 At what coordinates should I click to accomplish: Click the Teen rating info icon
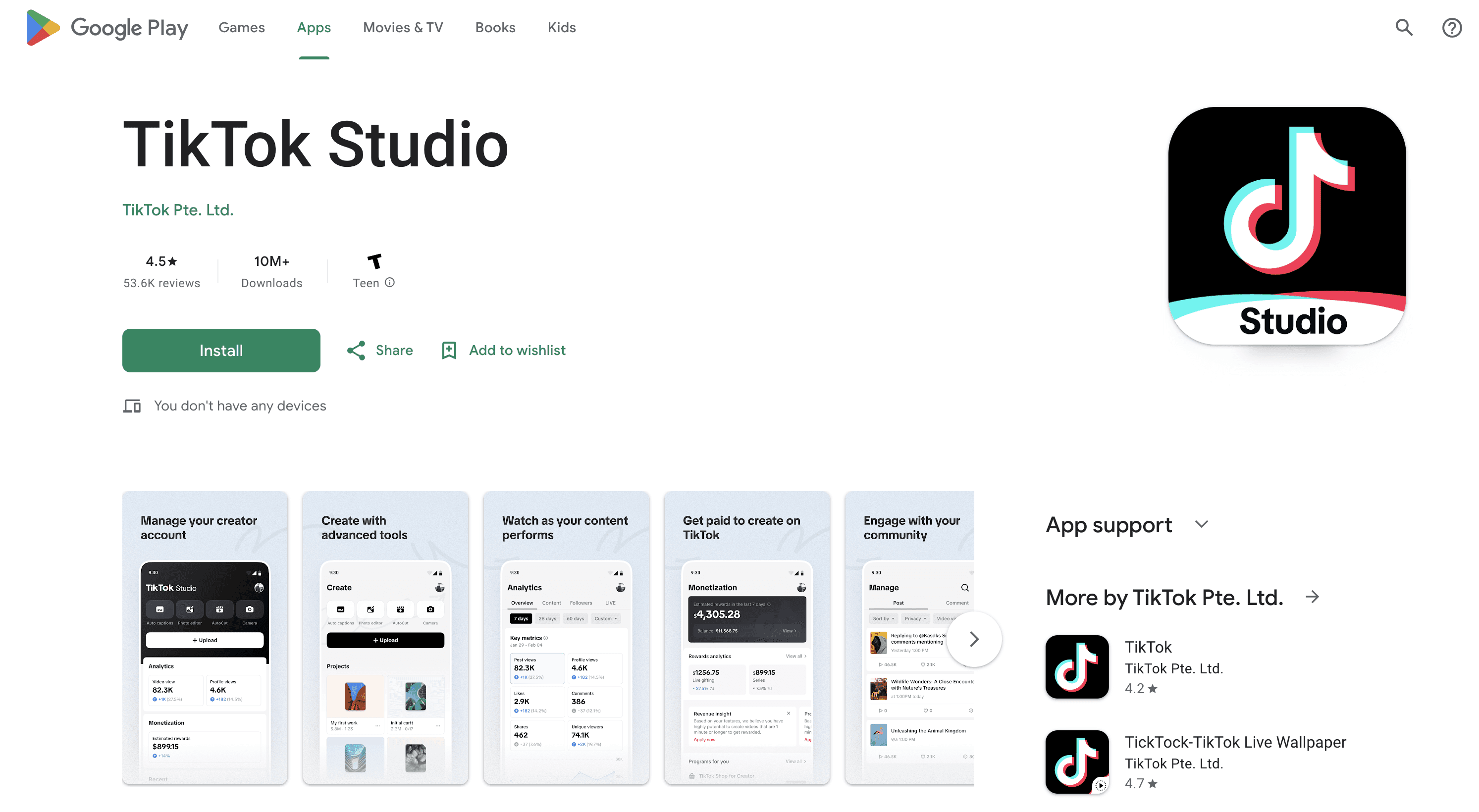[390, 282]
